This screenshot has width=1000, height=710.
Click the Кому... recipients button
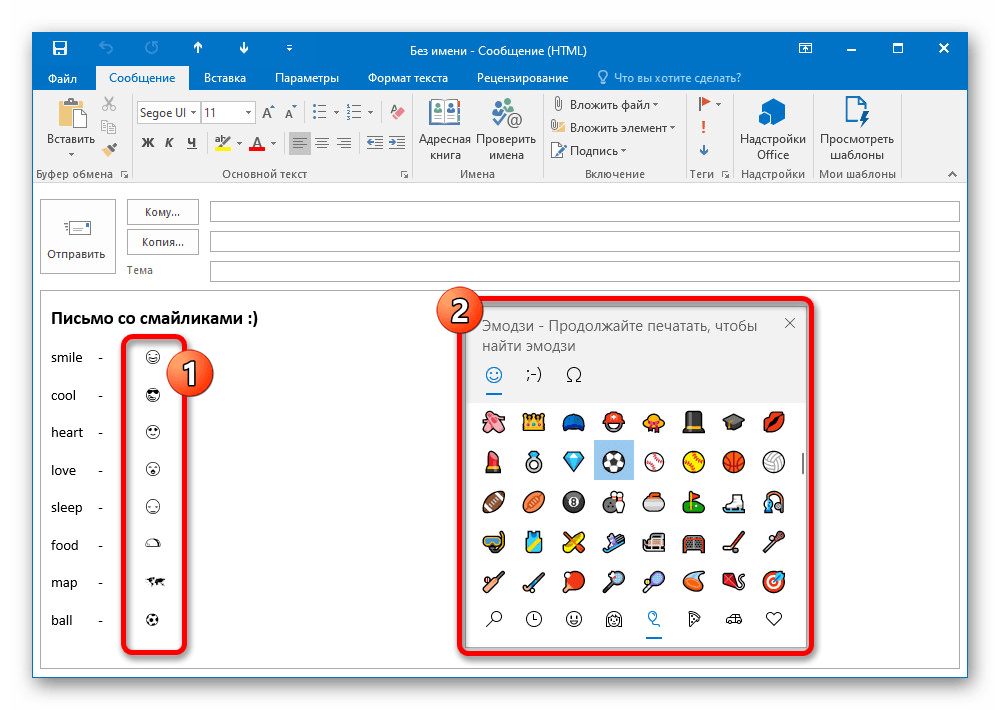(162, 212)
